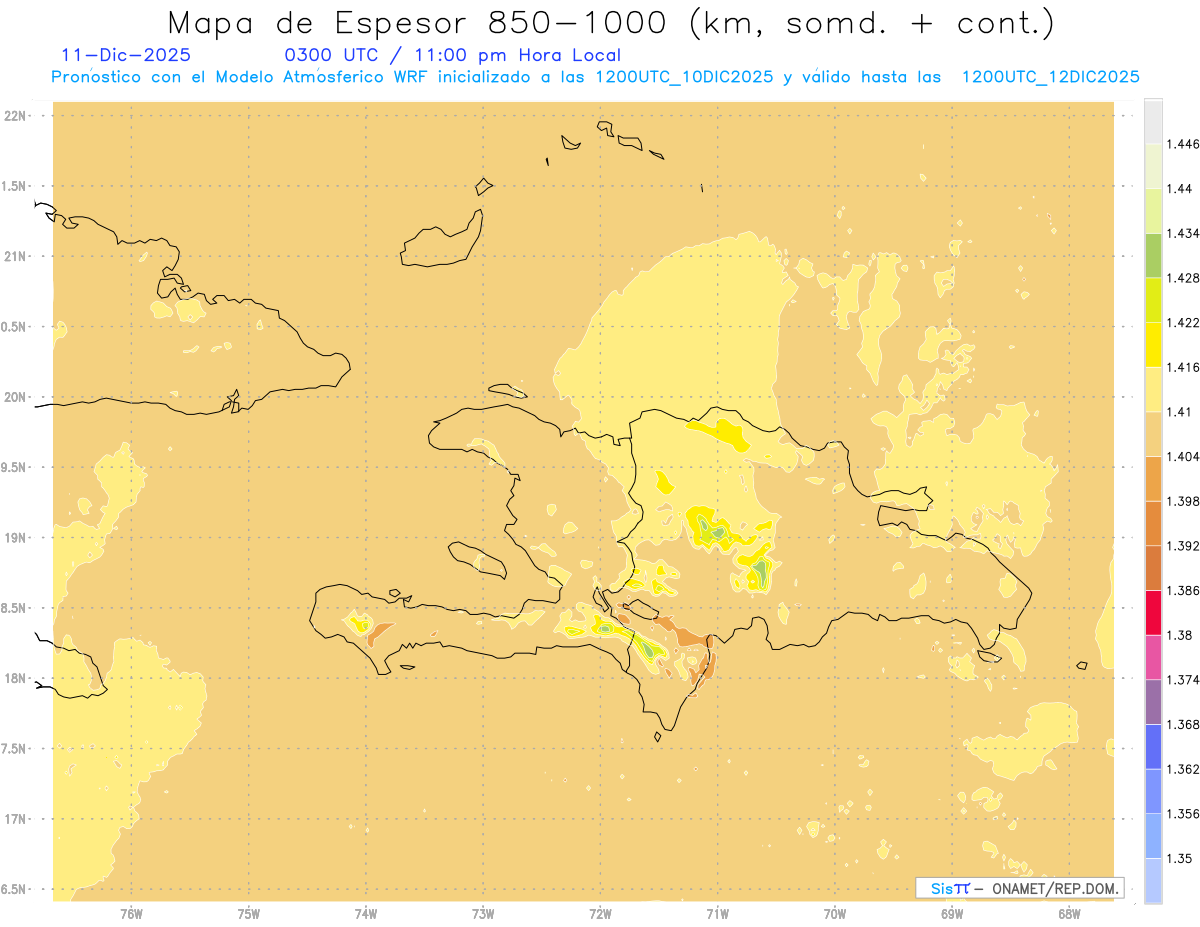Click the latitude label "22N"
Image resolution: width=1200 pixels, height=927 pixels.
[16, 115]
